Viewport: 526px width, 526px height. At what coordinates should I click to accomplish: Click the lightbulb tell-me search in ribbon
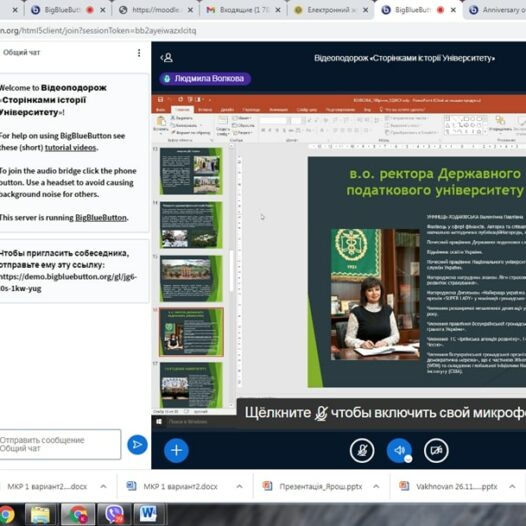pos(403,110)
